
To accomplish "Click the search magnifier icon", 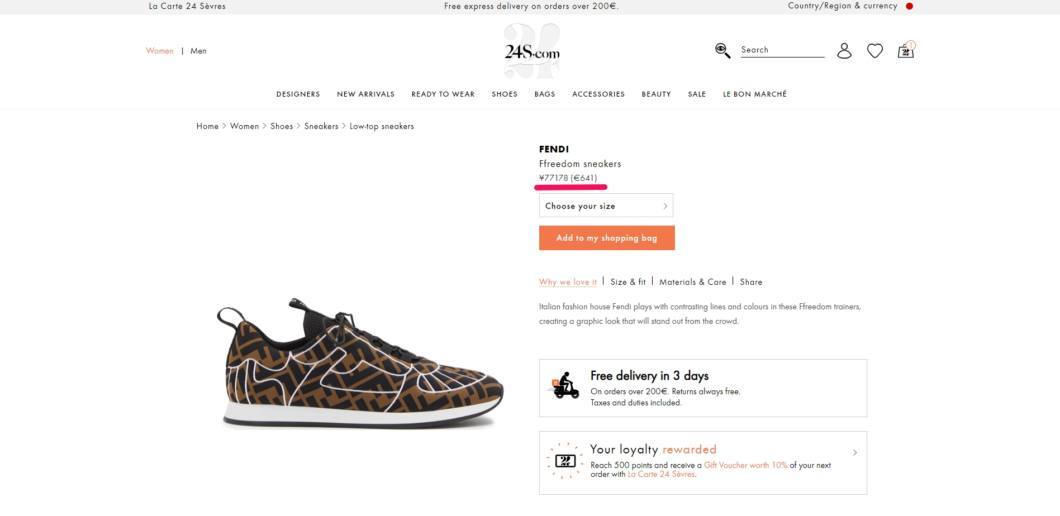I will tap(723, 51).
